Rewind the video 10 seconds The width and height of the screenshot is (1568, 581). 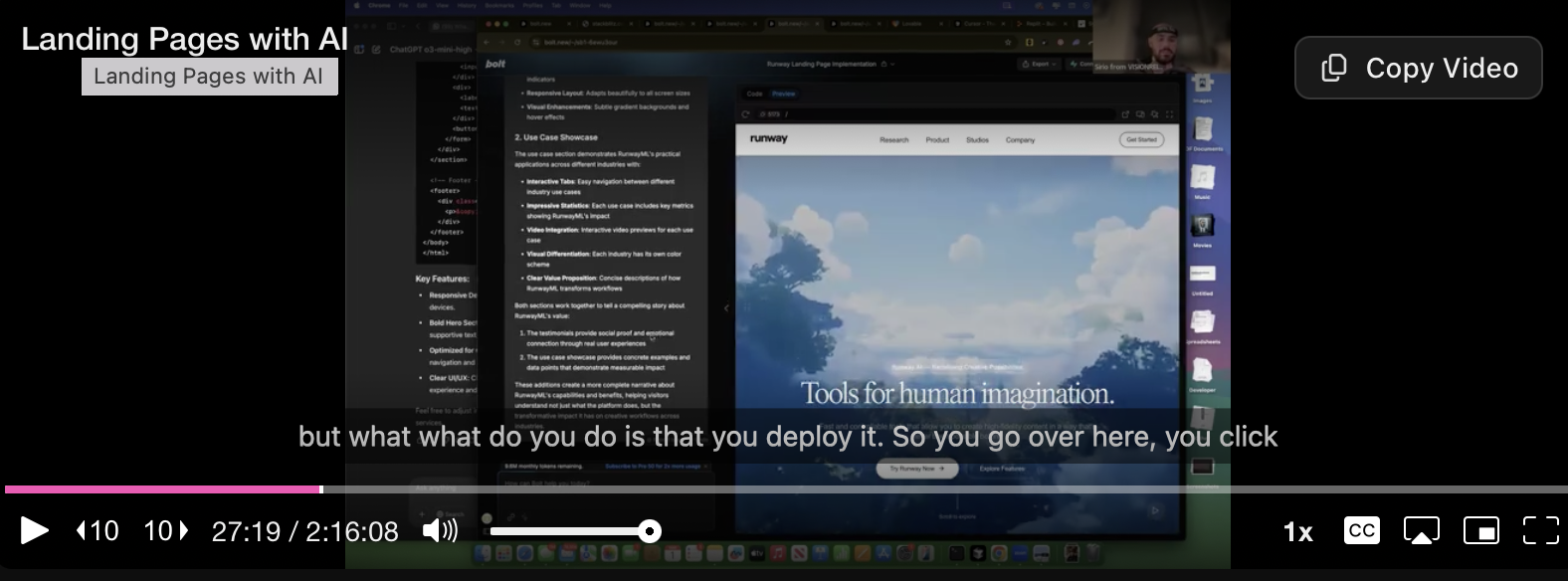[98, 530]
